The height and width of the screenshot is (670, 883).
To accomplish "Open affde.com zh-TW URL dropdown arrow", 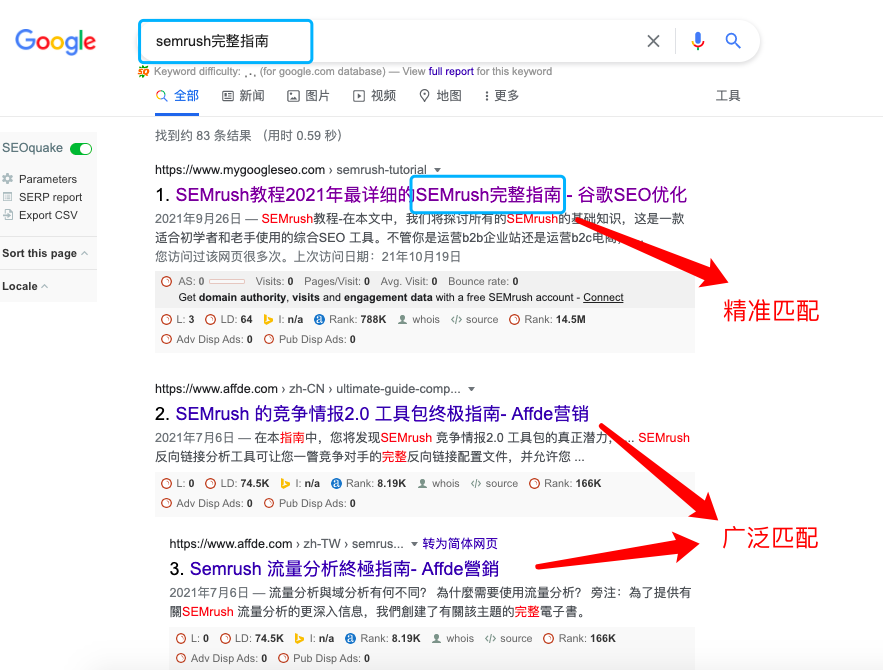I will (x=414, y=544).
